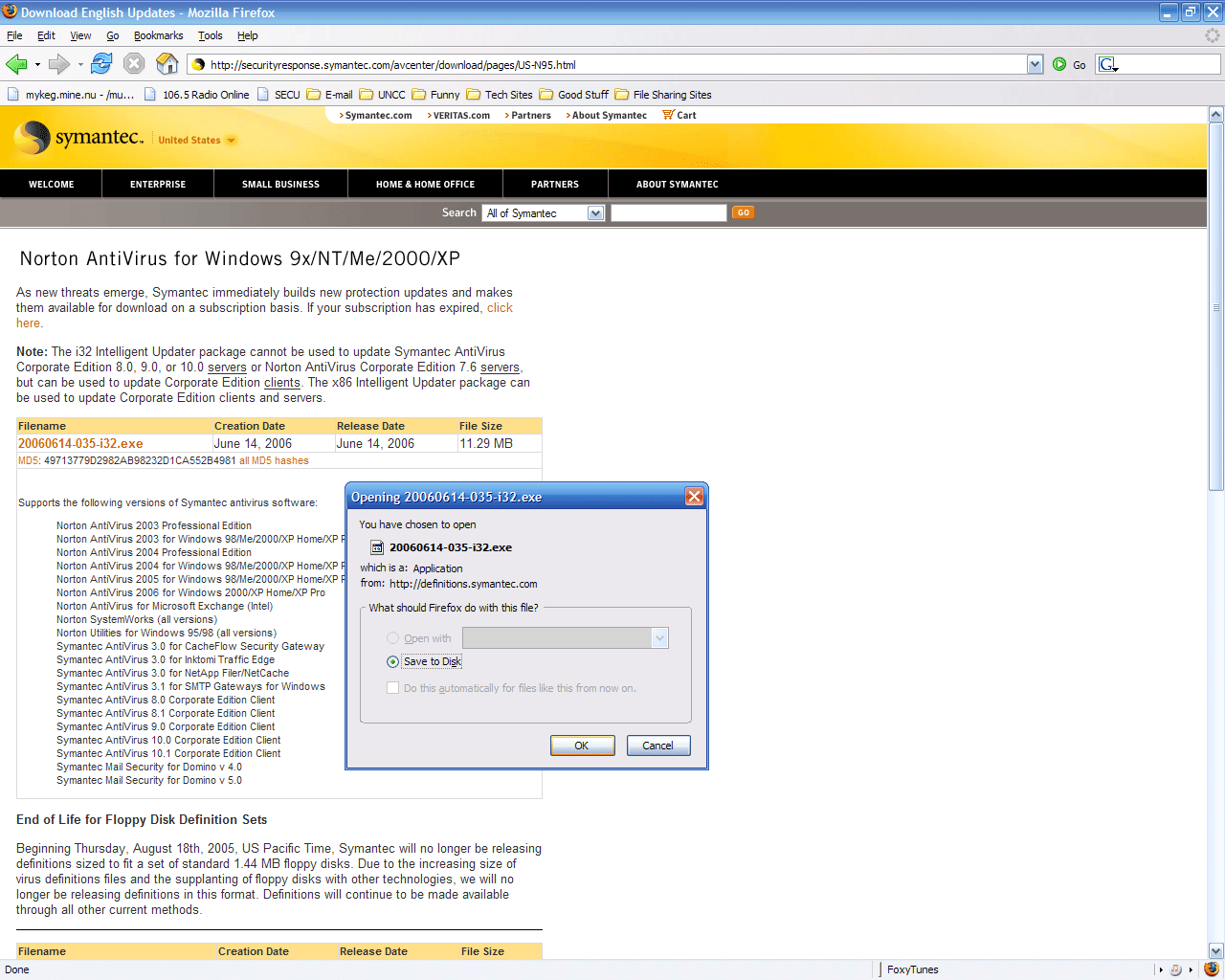Click the green Back arrow button

(16, 64)
